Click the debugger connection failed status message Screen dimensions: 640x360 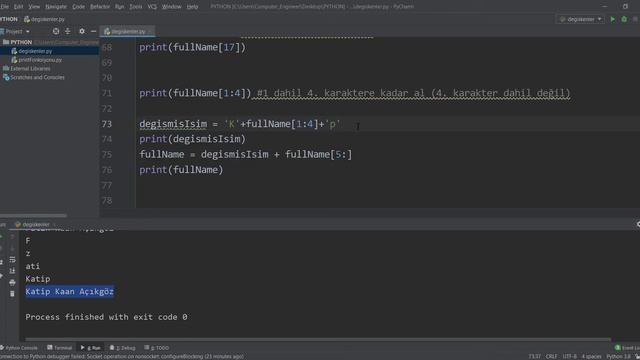[122, 356]
